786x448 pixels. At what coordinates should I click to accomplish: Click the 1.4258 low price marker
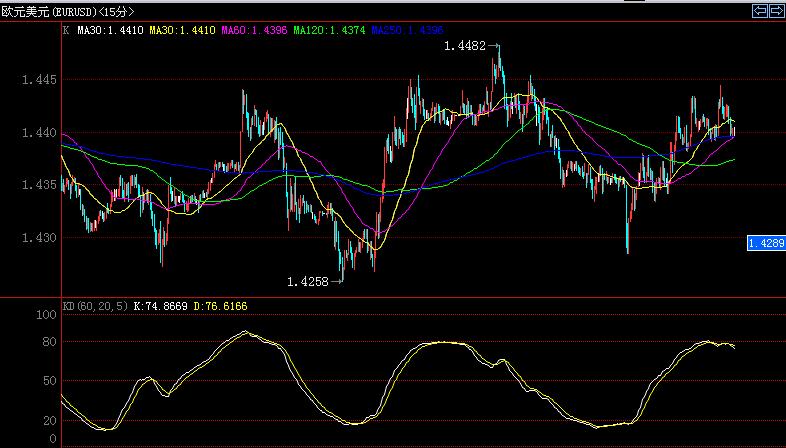point(308,282)
